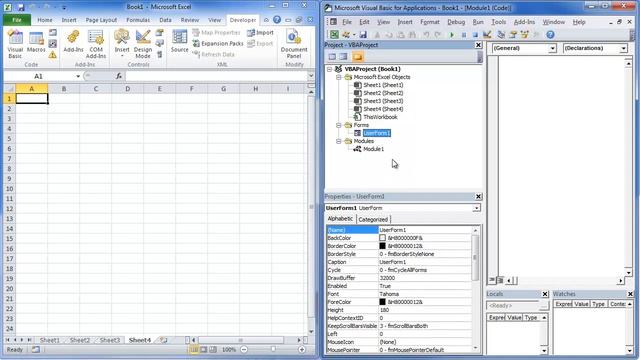Minimize the Excel ribbon with the caret icon
This screenshot has height=360, width=640.
[x=266, y=20]
